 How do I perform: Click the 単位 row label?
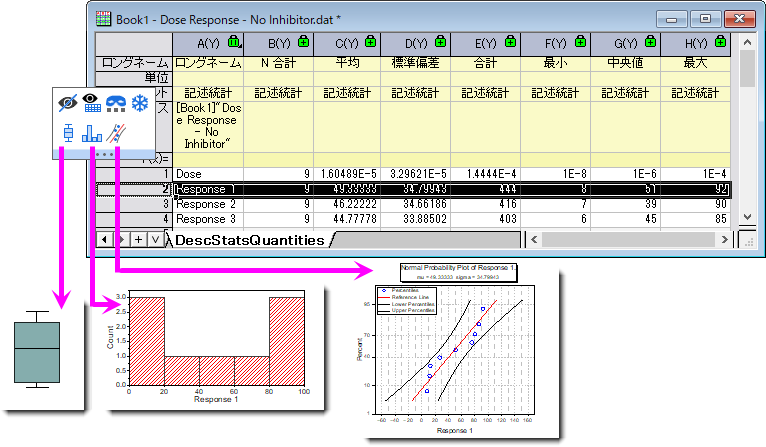[x=134, y=78]
